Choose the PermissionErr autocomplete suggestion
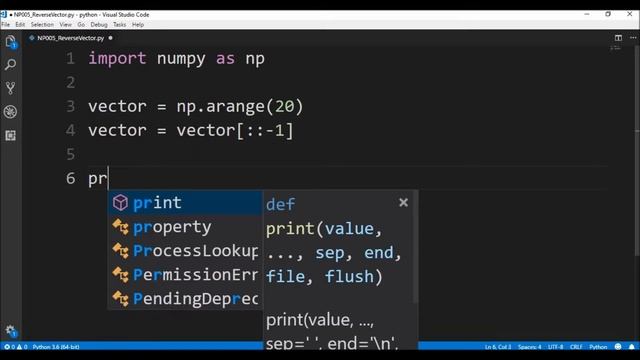Screen dimensions: 640x360 coord(185,274)
